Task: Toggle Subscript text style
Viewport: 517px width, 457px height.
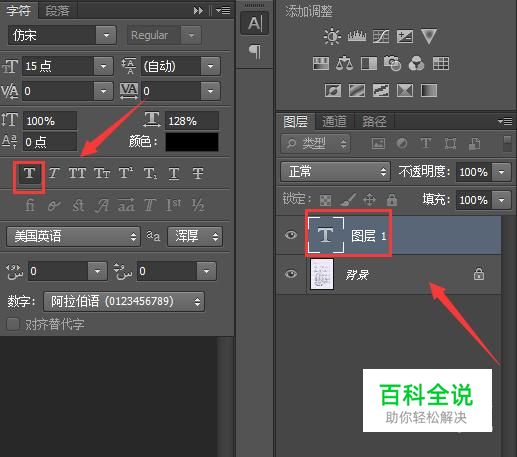Action: [x=150, y=173]
